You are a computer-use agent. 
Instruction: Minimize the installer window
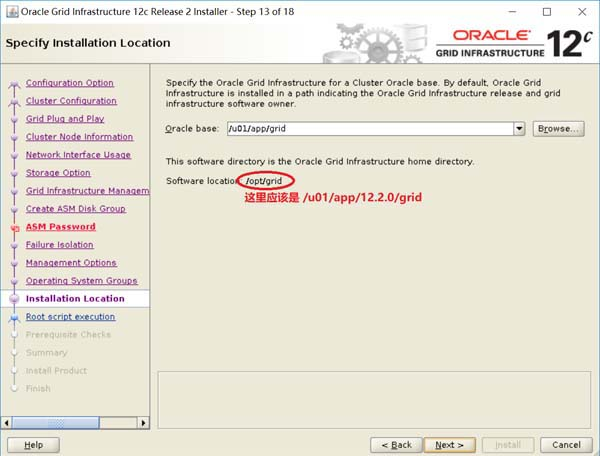[x=512, y=12]
